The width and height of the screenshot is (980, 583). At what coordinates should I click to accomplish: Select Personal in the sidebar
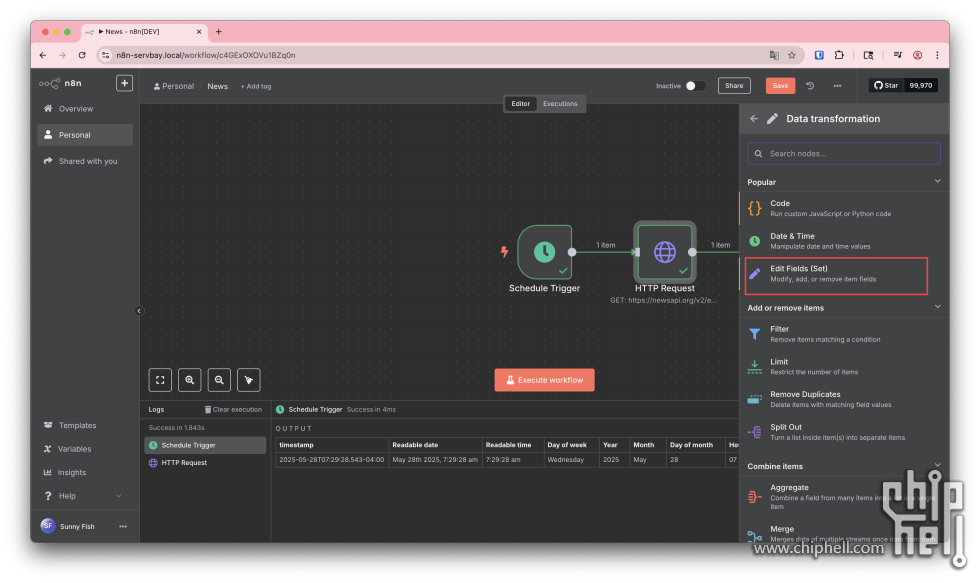tap(85, 135)
